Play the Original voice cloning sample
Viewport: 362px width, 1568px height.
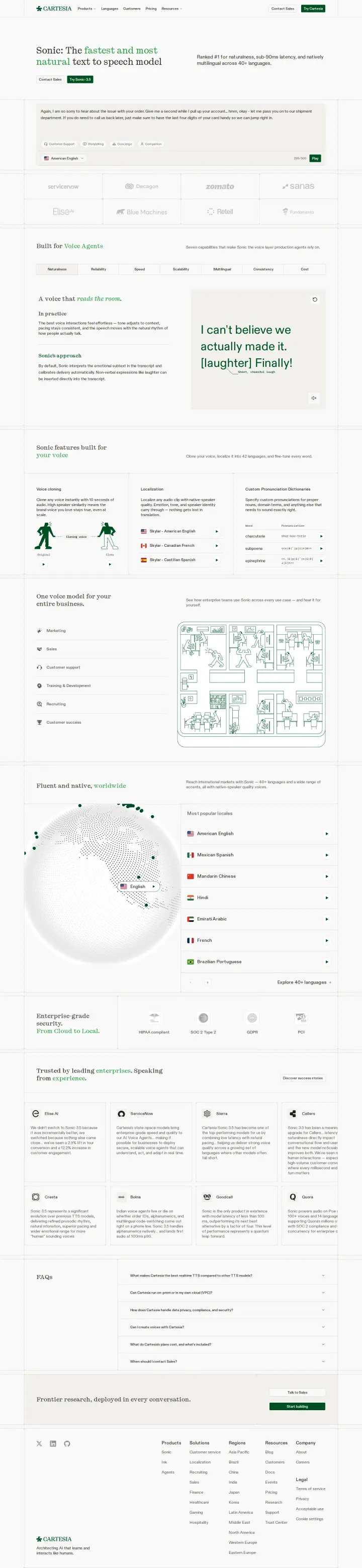point(43,564)
